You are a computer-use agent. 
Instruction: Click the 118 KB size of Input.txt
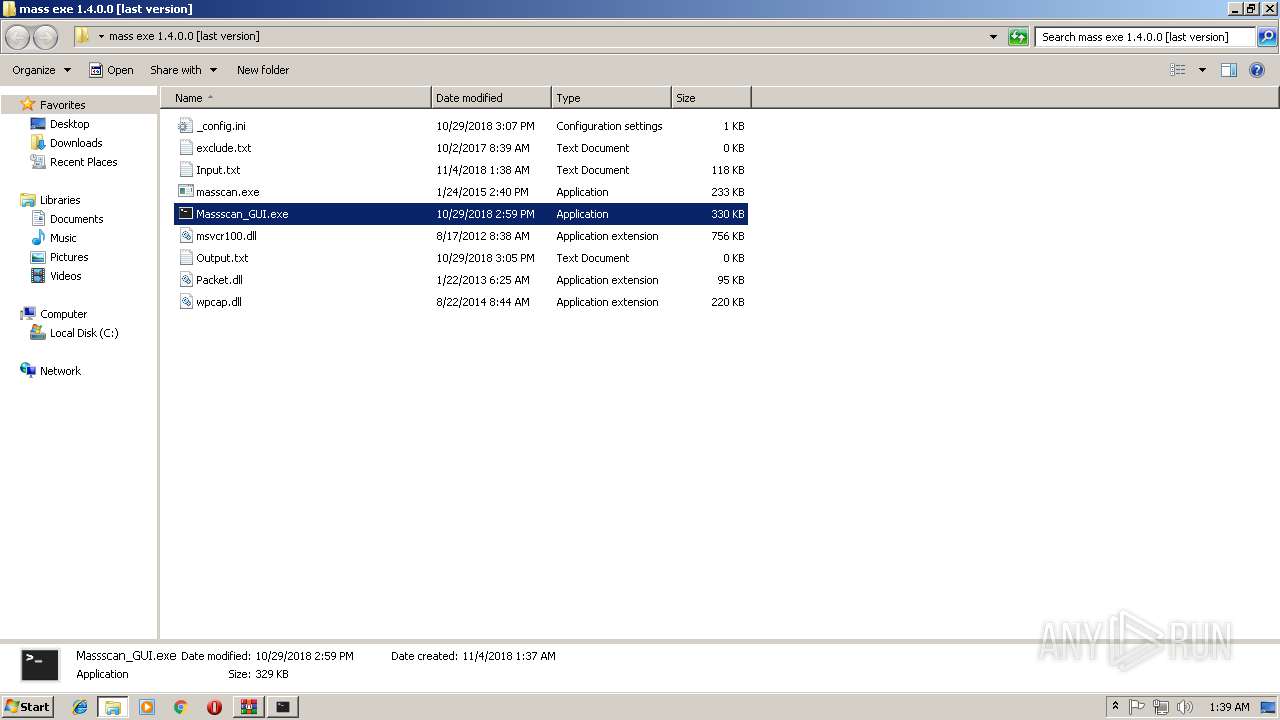[727, 170]
